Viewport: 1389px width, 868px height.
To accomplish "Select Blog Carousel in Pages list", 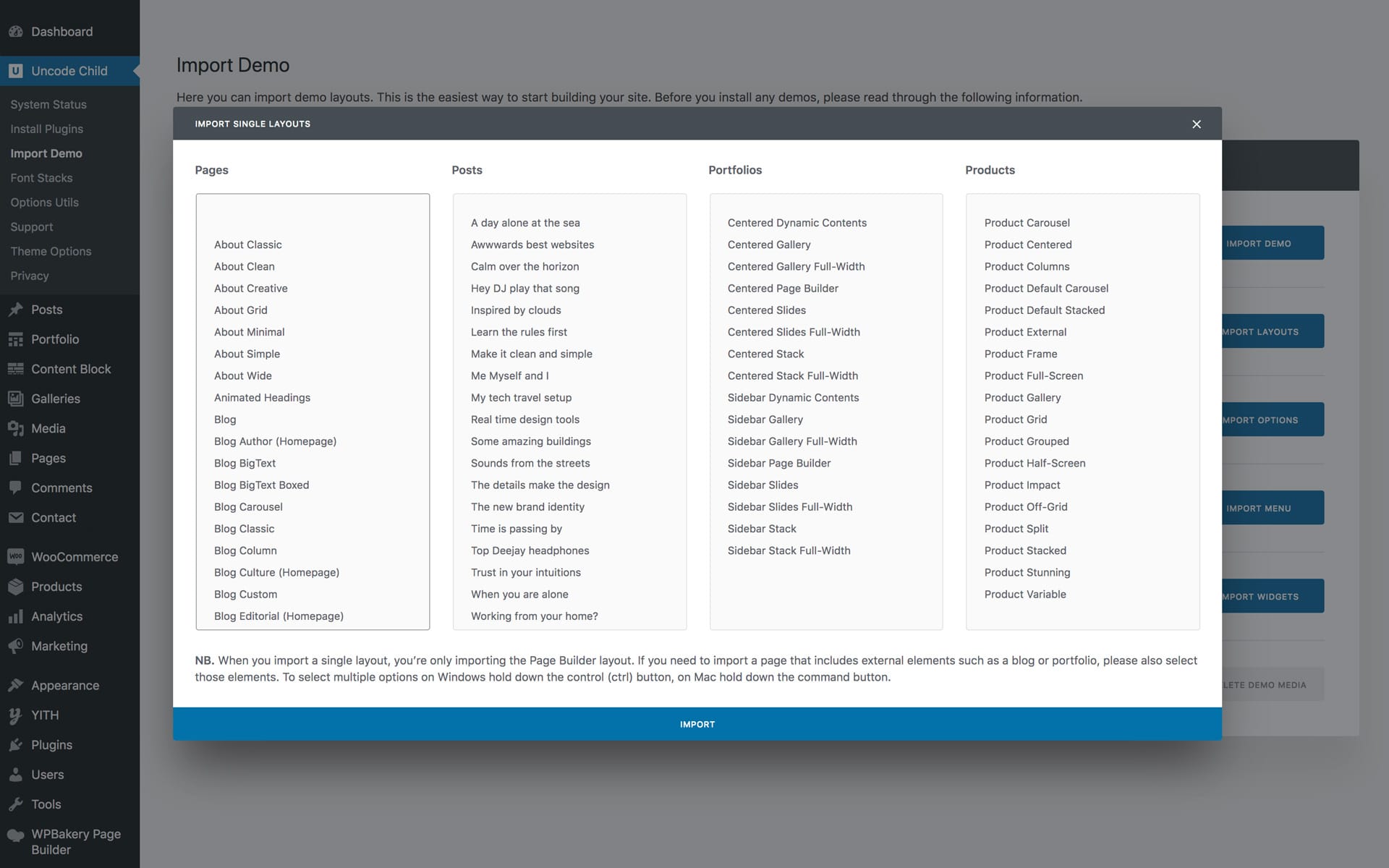I will click(x=248, y=506).
